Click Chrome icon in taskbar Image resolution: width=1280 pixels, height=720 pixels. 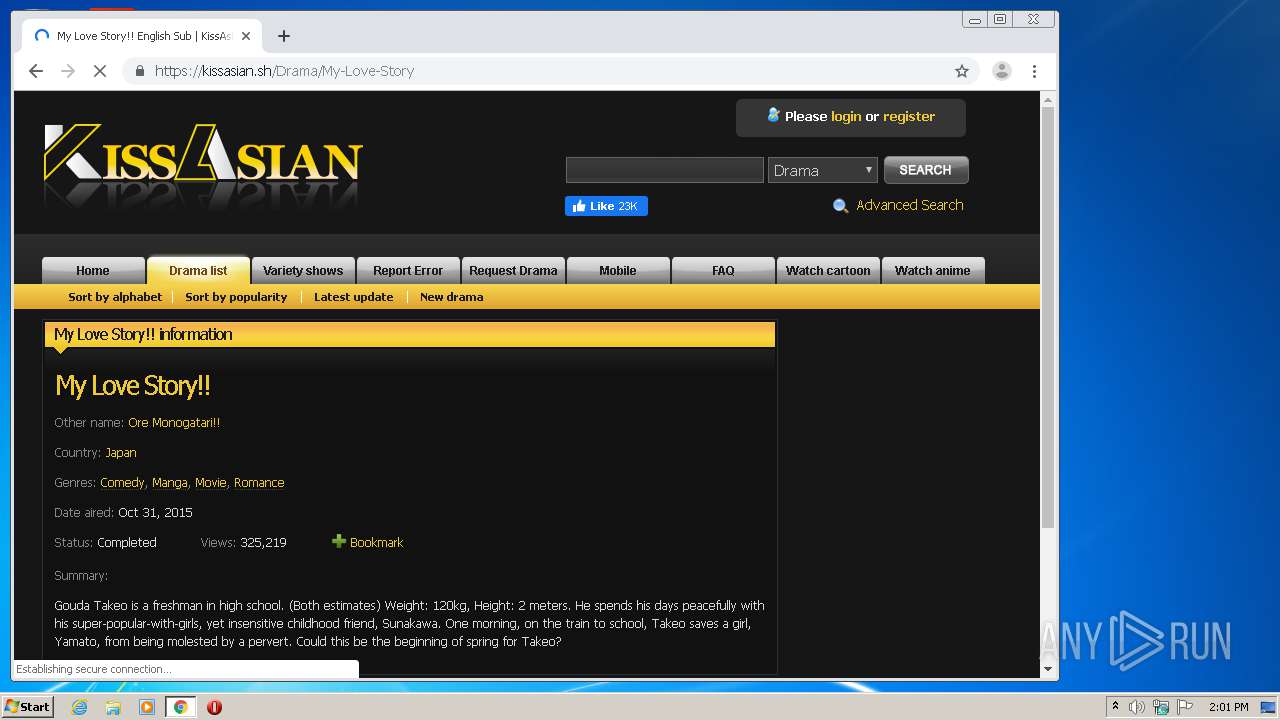click(181, 707)
